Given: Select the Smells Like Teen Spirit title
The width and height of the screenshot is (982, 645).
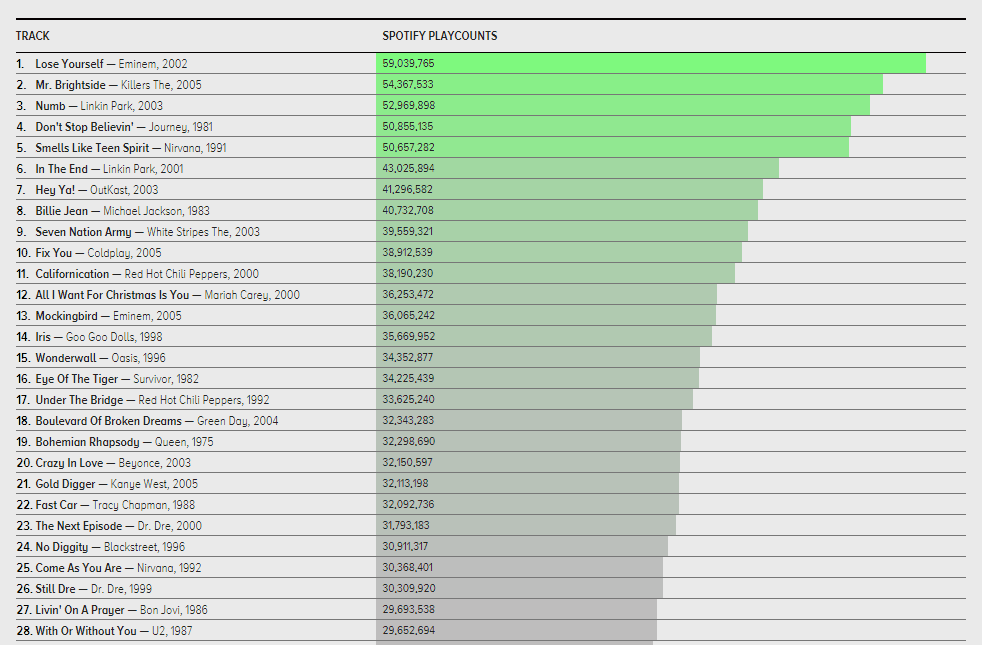Looking at the screenshot, I should [93, 148].
